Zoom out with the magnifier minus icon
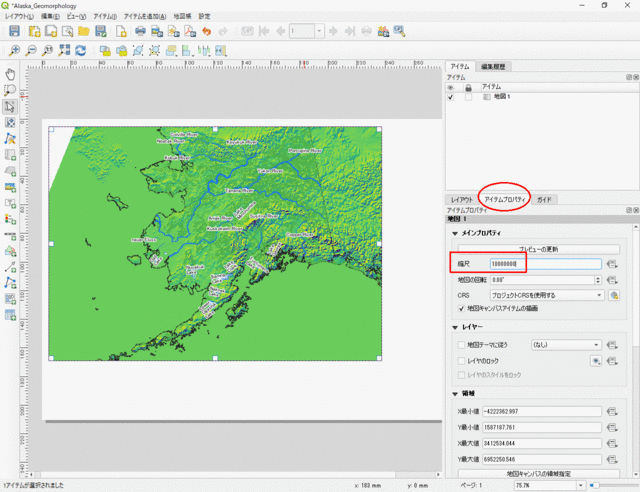This screenshot has width=640, height=492. tap(31, 51)
